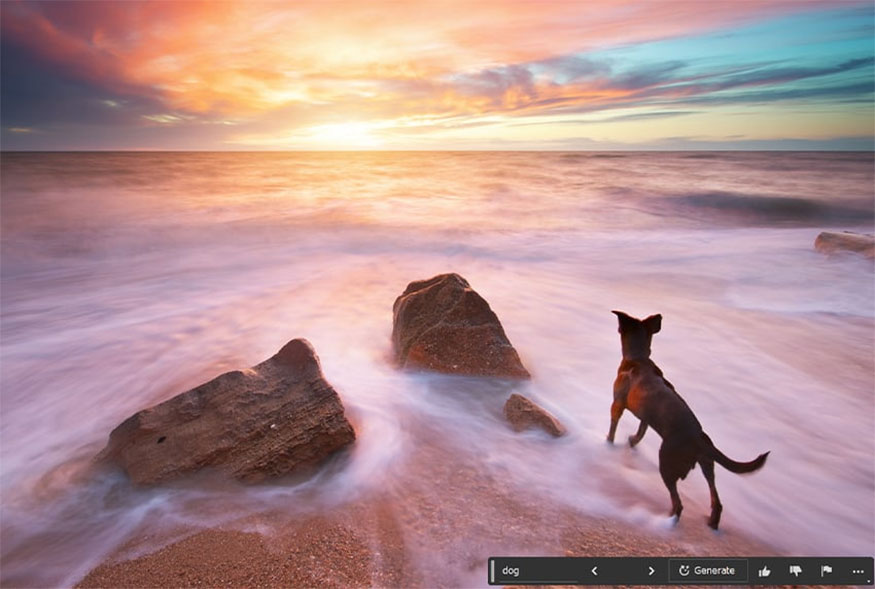The height and width of the screenshot is (589, 875).
Task: Grab the taskbar drag handle
Action: pyautogui.click(x=492, y=571)
